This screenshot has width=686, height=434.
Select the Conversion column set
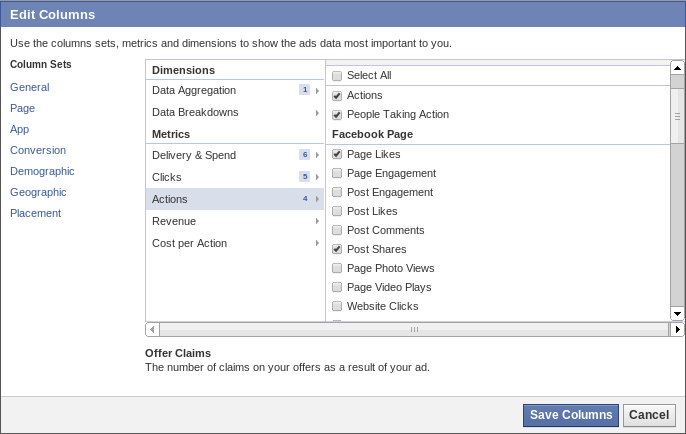(x=38, y=150)
